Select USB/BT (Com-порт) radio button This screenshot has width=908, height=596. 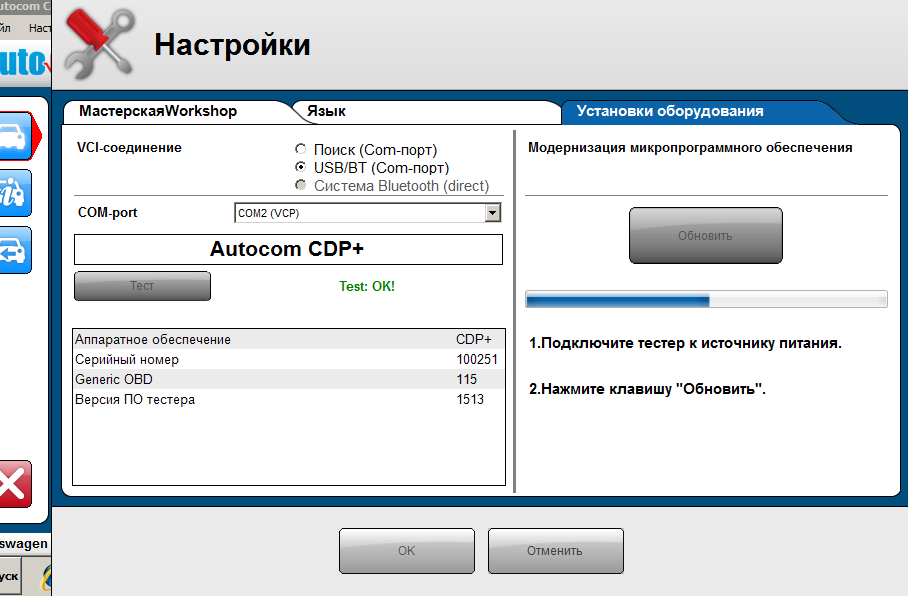coord(301,167)
